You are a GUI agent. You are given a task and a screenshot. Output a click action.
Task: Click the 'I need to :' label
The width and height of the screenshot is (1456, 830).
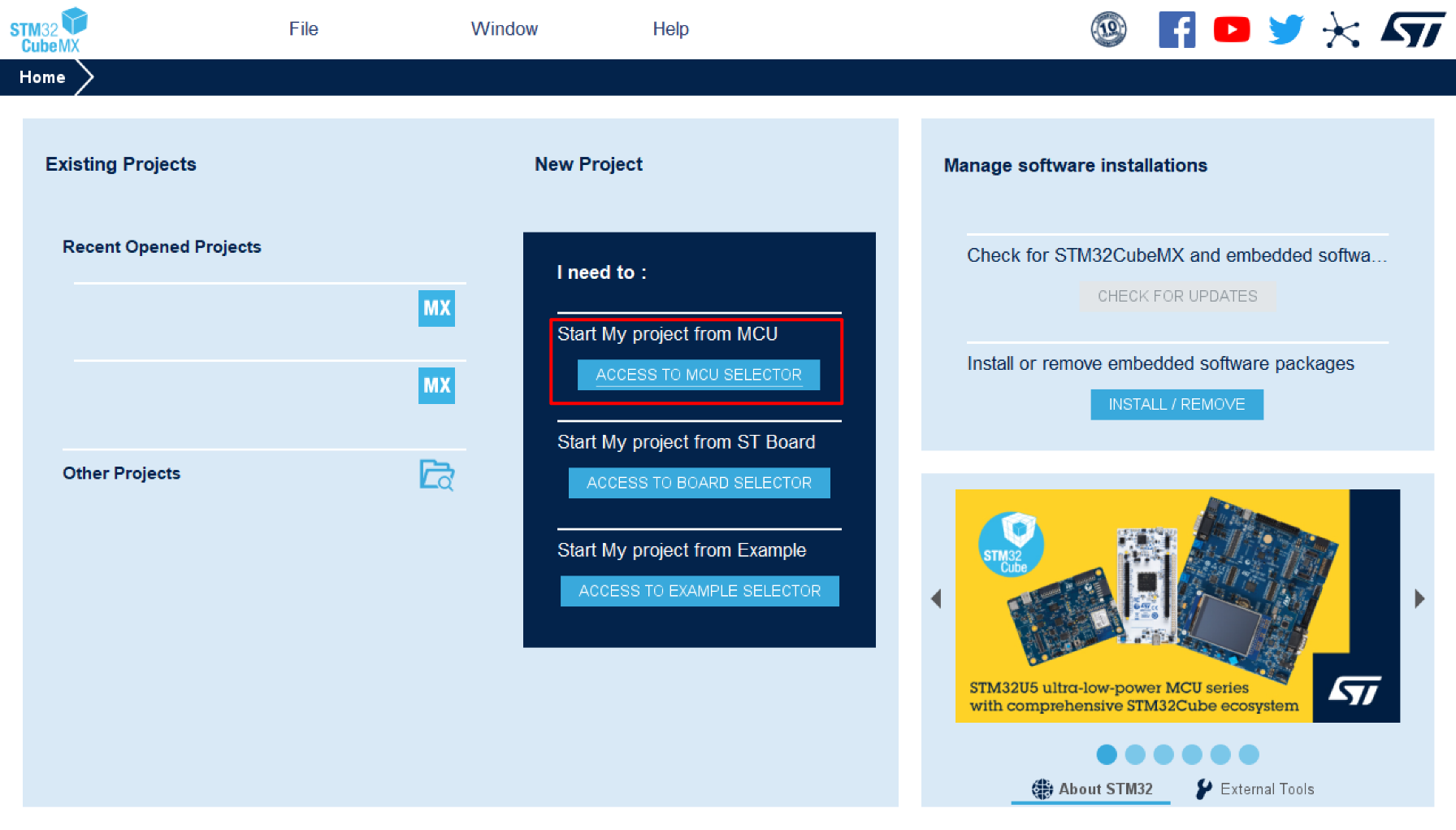tap(602, 272)
